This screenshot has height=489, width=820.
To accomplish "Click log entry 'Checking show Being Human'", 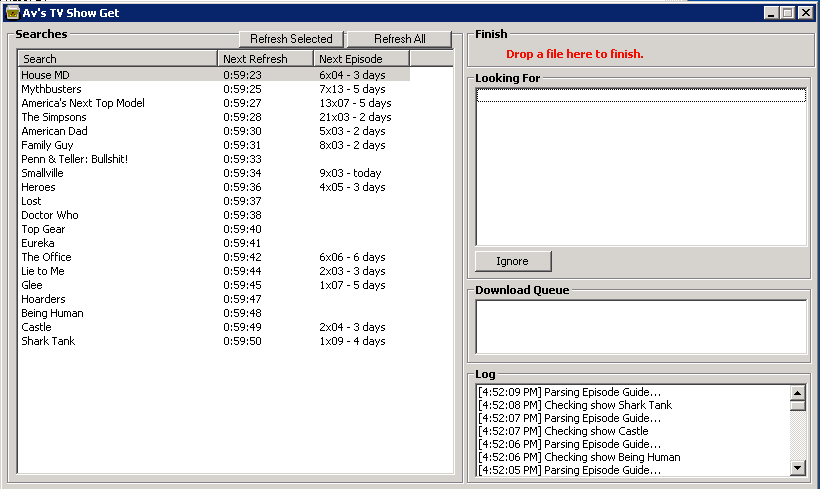I will [x=579, y=457].
